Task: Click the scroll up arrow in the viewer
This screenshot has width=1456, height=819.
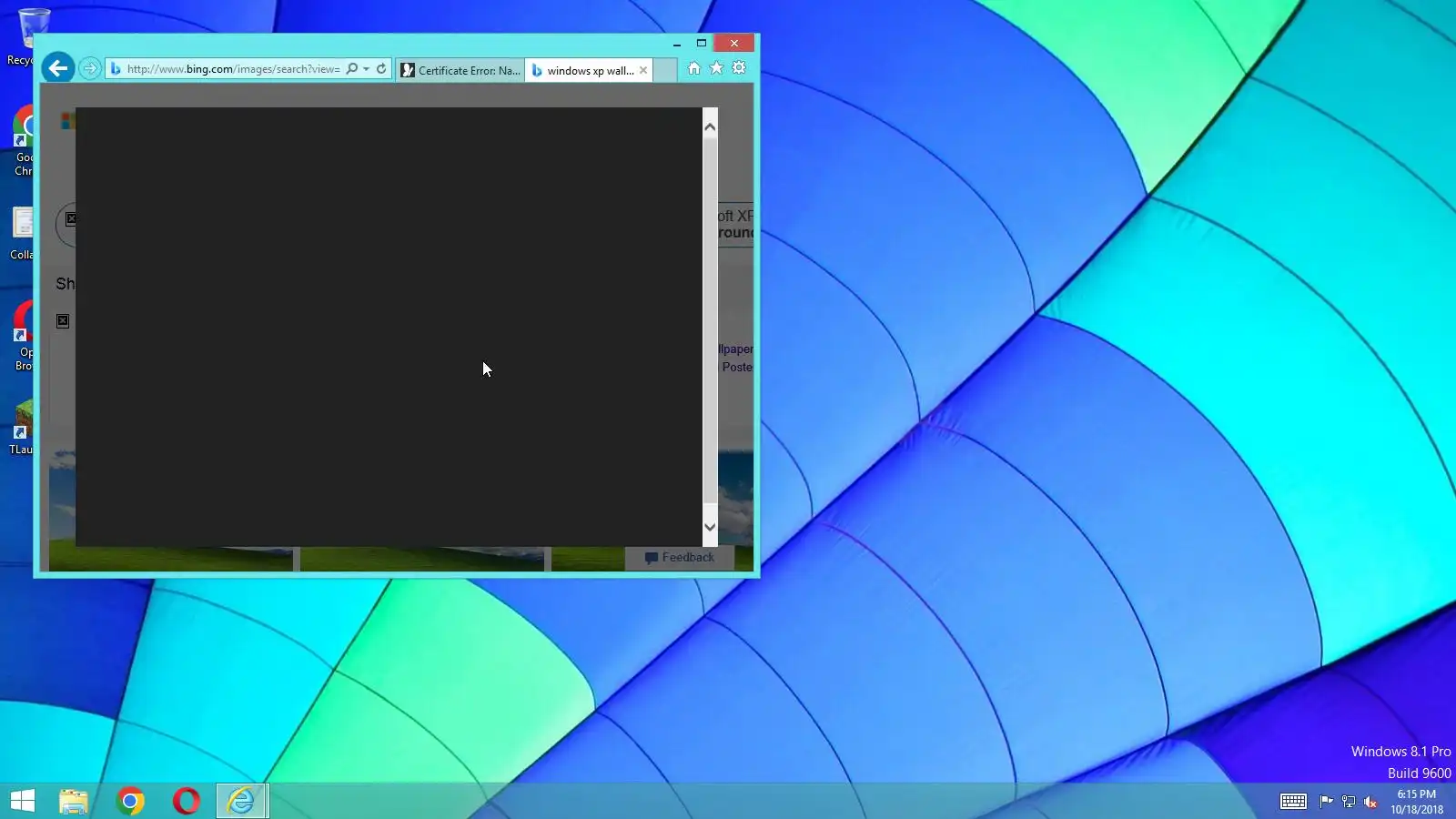Action: (710, 126)
